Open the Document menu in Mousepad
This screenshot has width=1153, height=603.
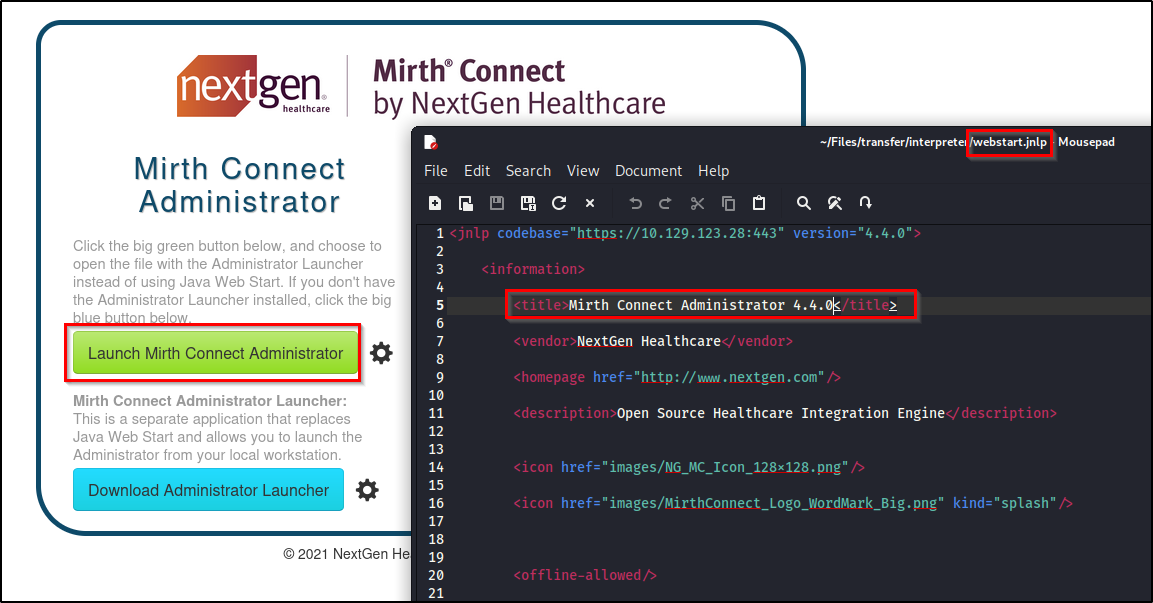[648, 171]
